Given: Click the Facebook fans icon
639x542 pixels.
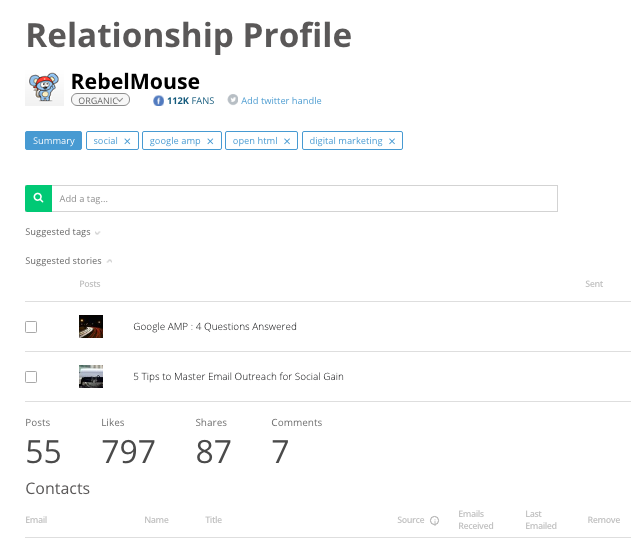Looking at the screenshot, I should [158, 101].
